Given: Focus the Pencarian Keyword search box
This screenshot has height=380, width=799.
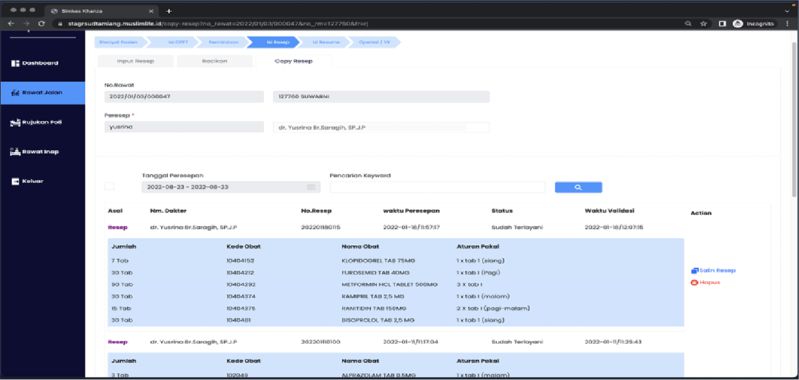Looking at the screenshot, I should [437, 187].
